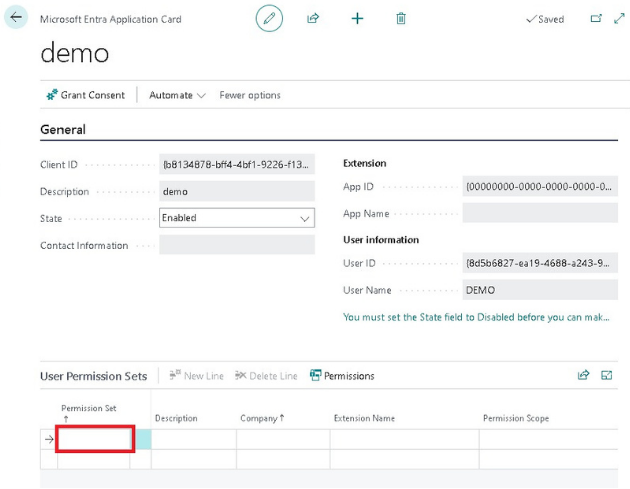Screen dimensions: 630x489
Task: Click the Extension Name column header
Action: tap(364, 418)
